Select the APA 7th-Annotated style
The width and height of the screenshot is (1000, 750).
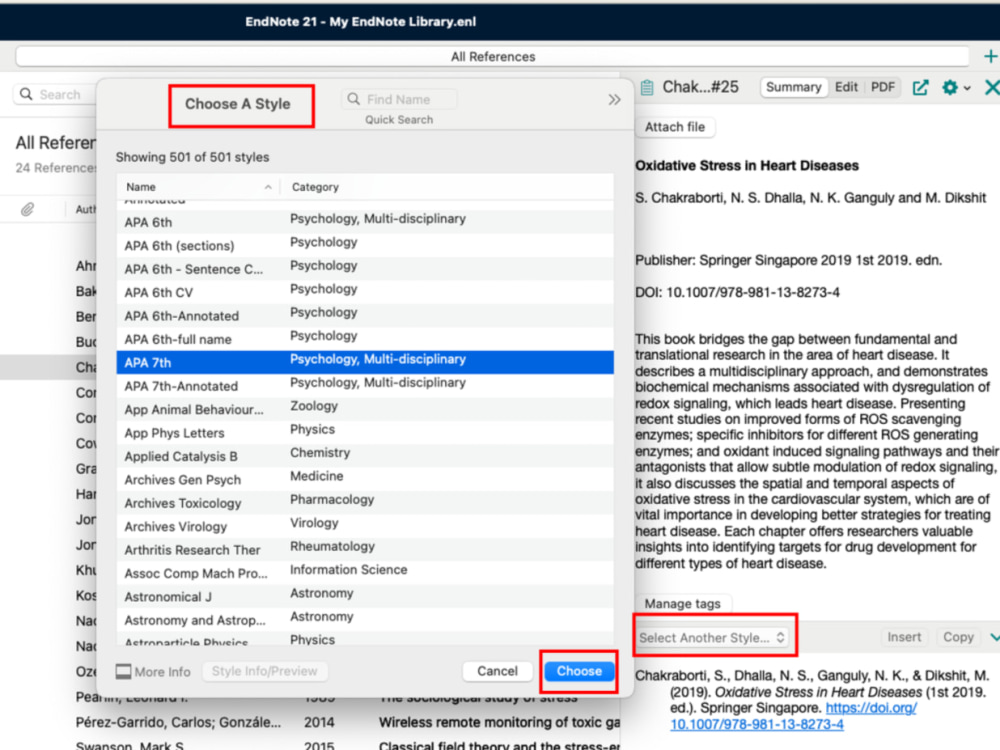365,386
